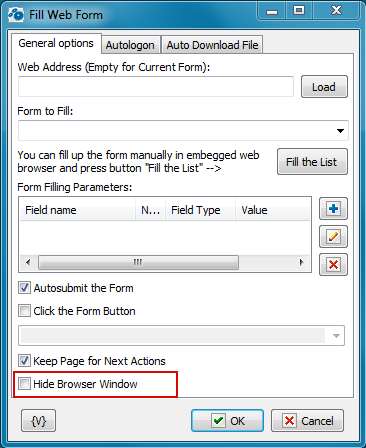The image size is (366, 448).
Task: Open the disabled form button dropdown
Action: [x=336, y=335]
